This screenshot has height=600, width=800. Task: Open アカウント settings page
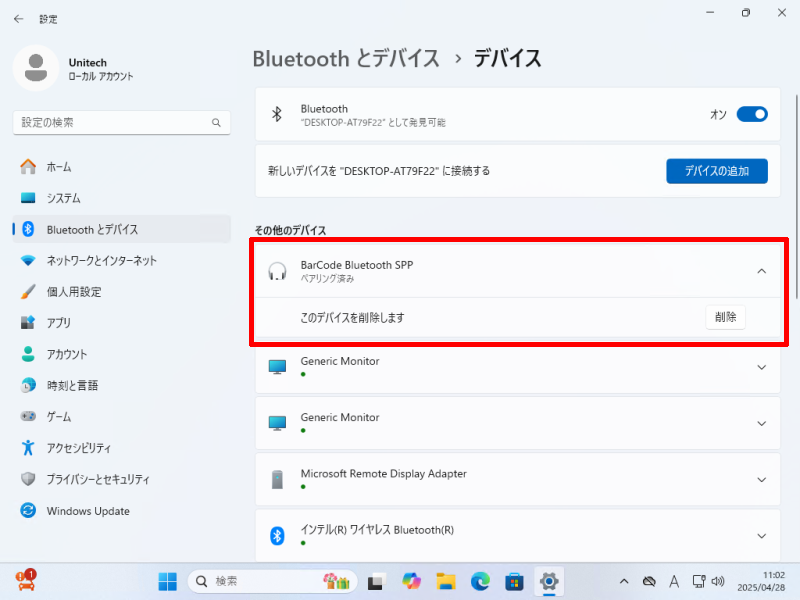121,354
